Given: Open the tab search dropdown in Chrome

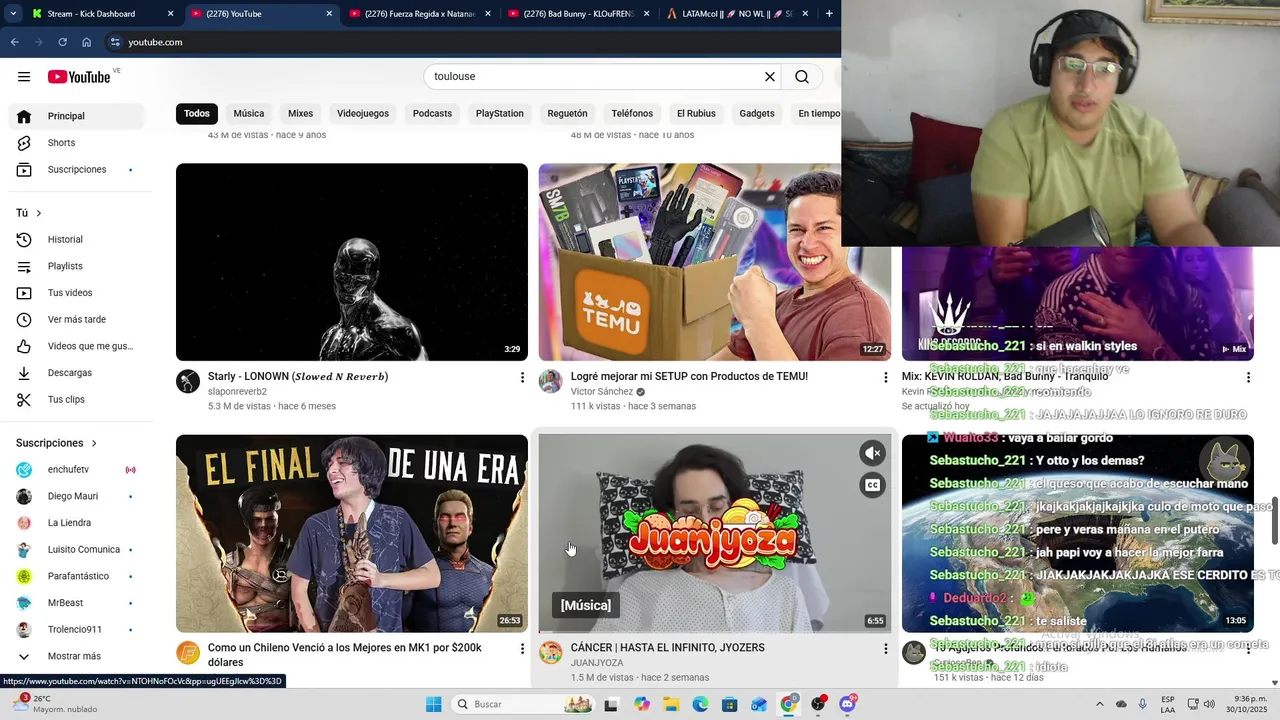Looking at the screenshot, I should click(x=13, y=14).
